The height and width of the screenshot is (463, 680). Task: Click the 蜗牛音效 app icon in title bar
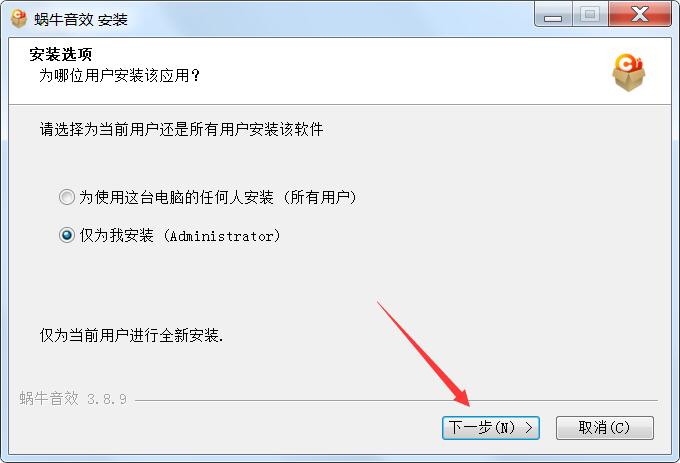pos(19,19)
